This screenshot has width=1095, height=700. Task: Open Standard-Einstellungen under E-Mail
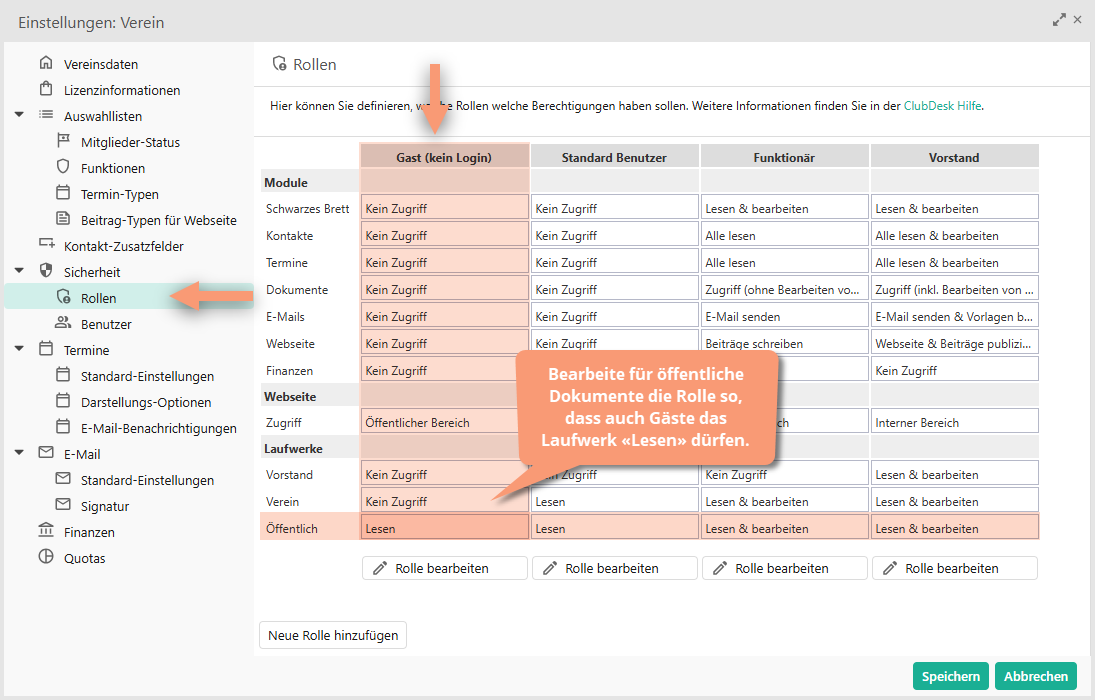pos(147,481)
